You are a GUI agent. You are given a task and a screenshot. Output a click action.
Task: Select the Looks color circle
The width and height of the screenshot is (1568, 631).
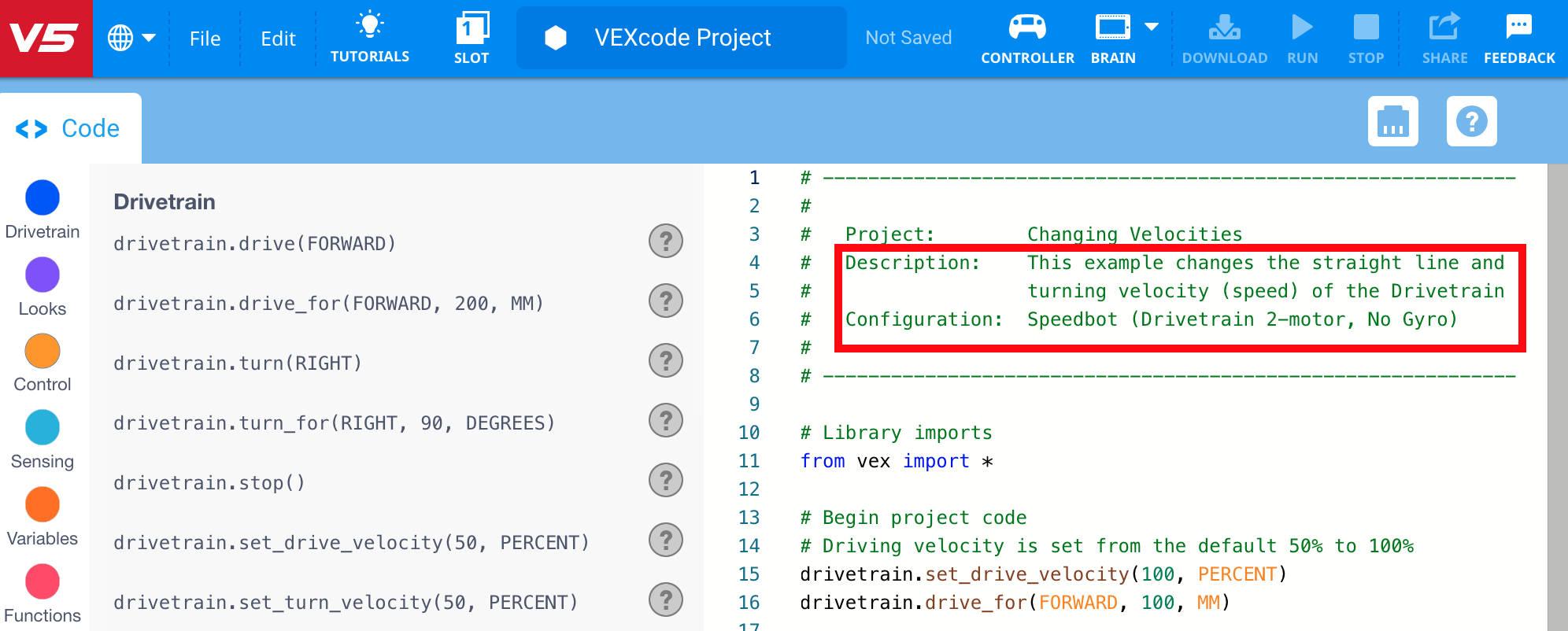(42, 275)
